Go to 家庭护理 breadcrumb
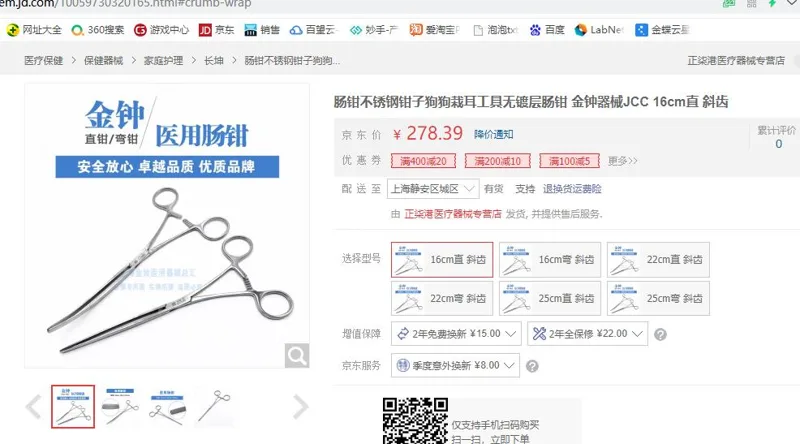This screenshot has width=800, height=444. [163, 61]
